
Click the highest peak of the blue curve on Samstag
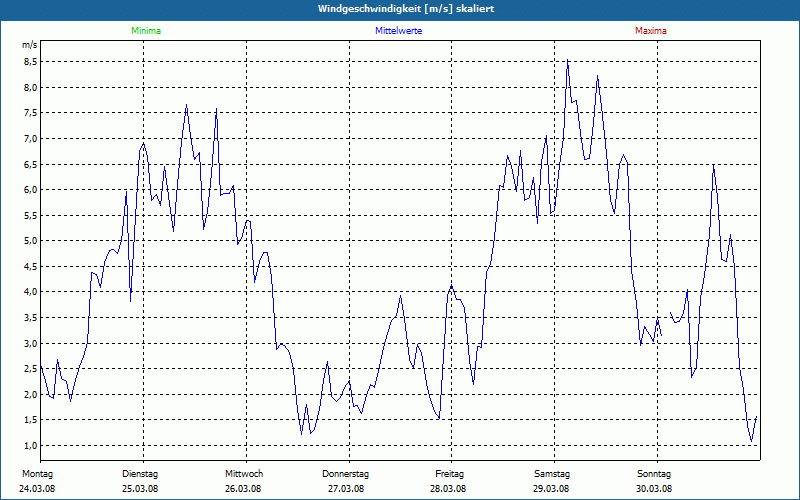(567, 60)
